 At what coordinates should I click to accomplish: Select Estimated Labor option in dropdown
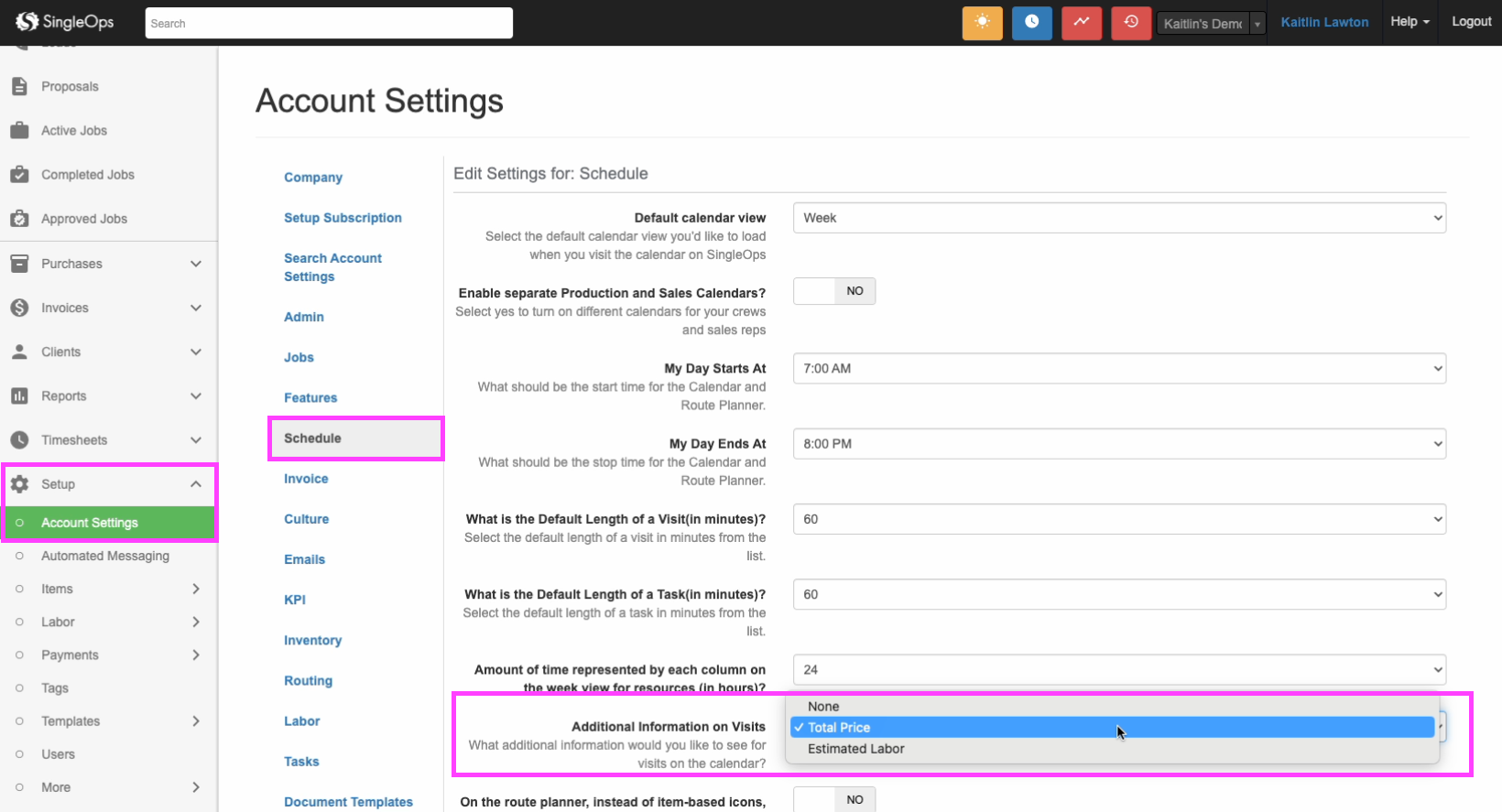[855, 749]
